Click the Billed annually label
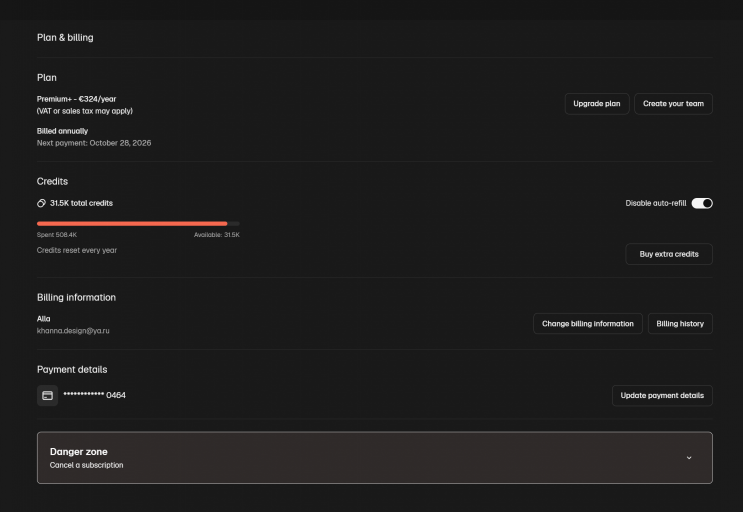Image resolution: width=743 pixels, height=512 pixels. click(62, 131)
